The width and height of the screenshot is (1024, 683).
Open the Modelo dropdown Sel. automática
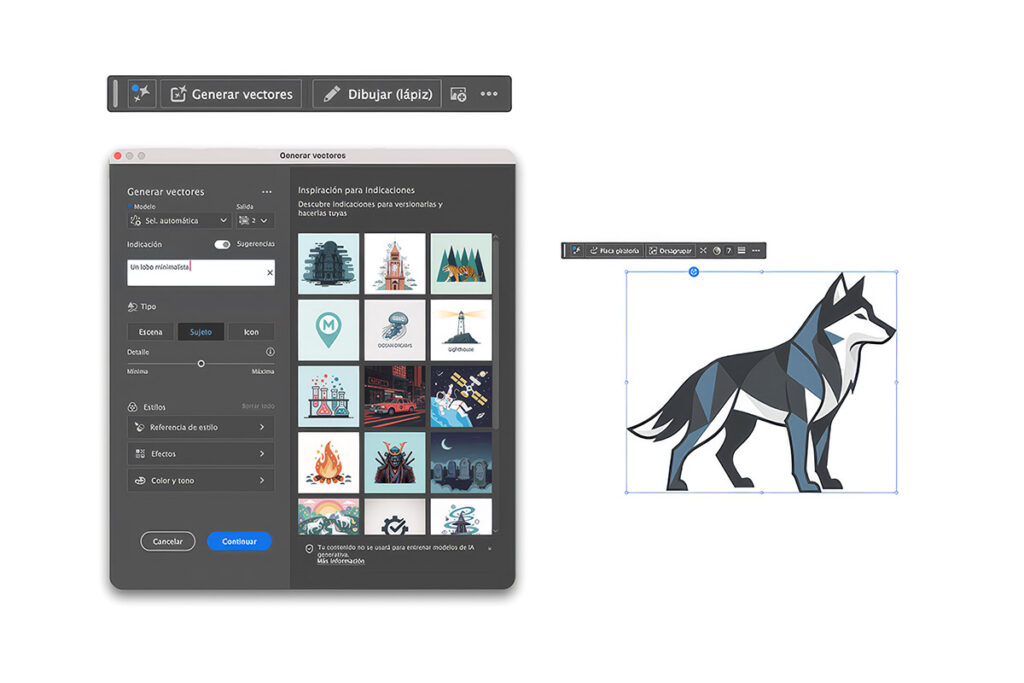179,221
